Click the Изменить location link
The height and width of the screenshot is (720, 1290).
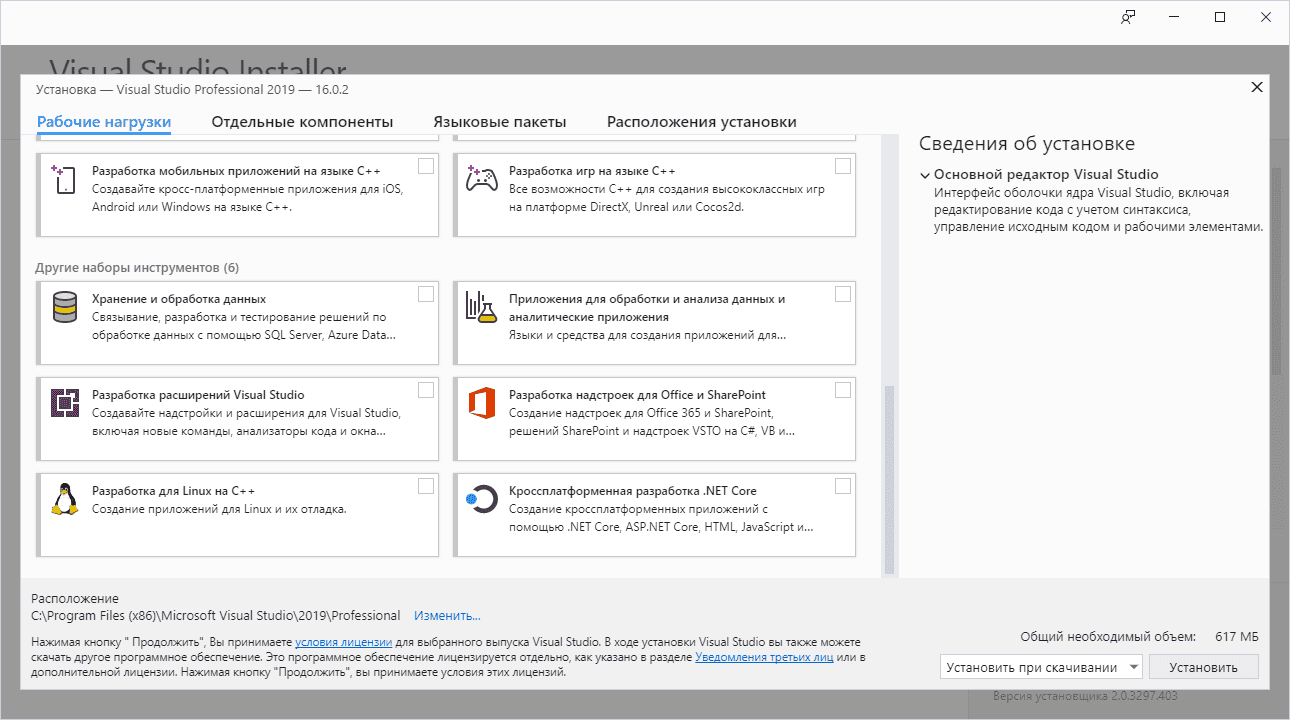coord(447,616)
